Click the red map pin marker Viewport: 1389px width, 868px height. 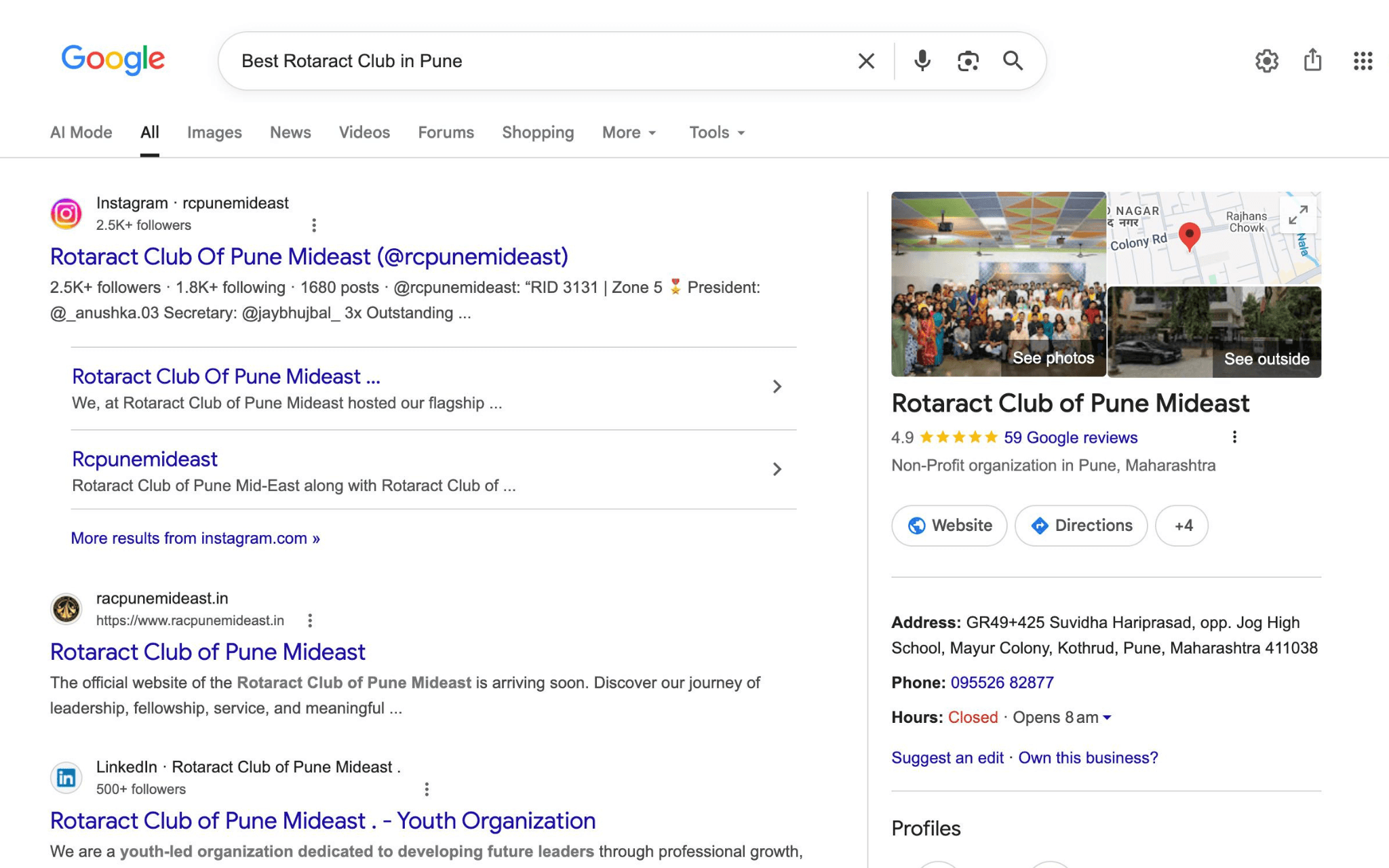1190,237
